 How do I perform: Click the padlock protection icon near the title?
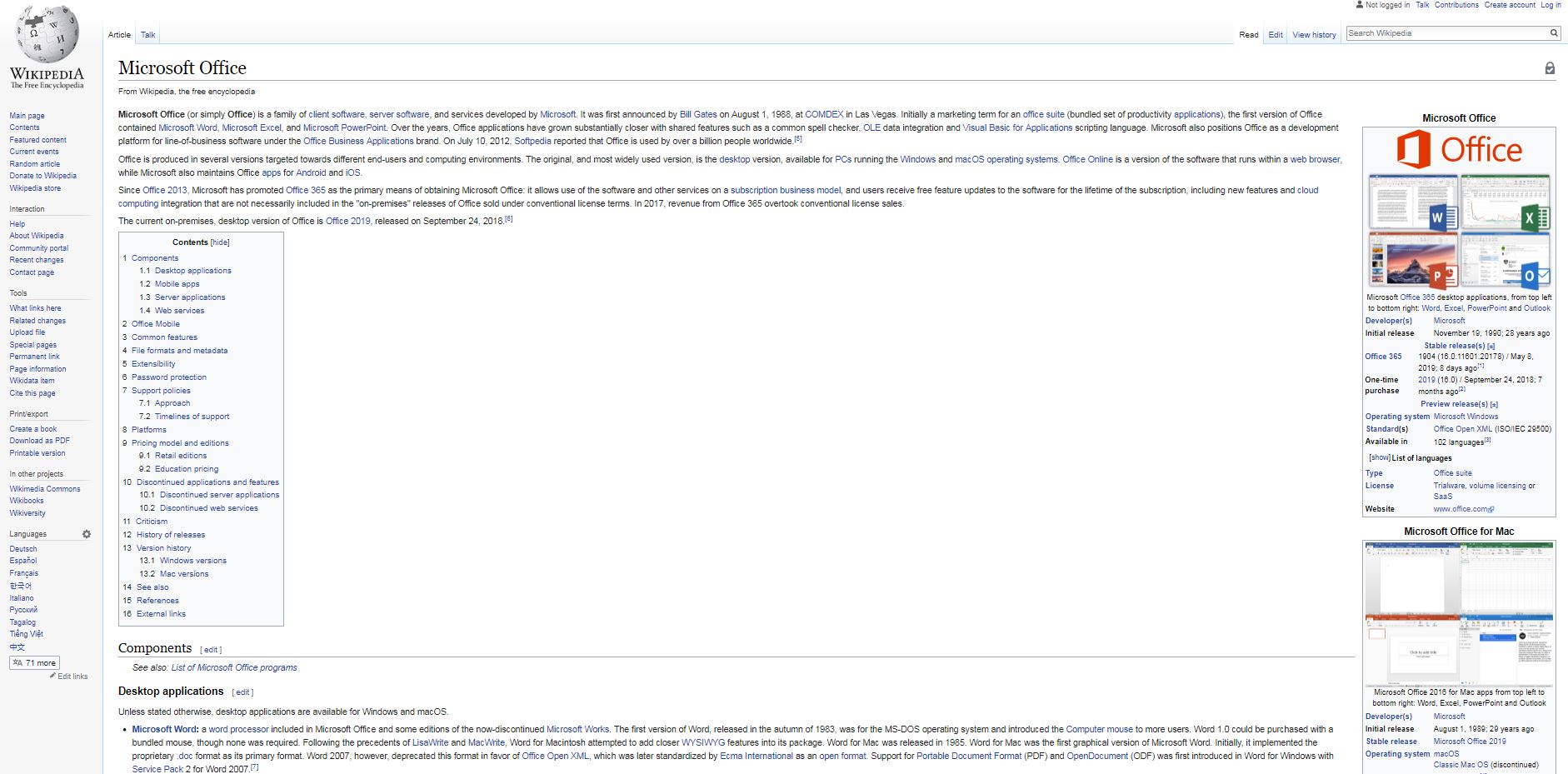click(1549, 68)
